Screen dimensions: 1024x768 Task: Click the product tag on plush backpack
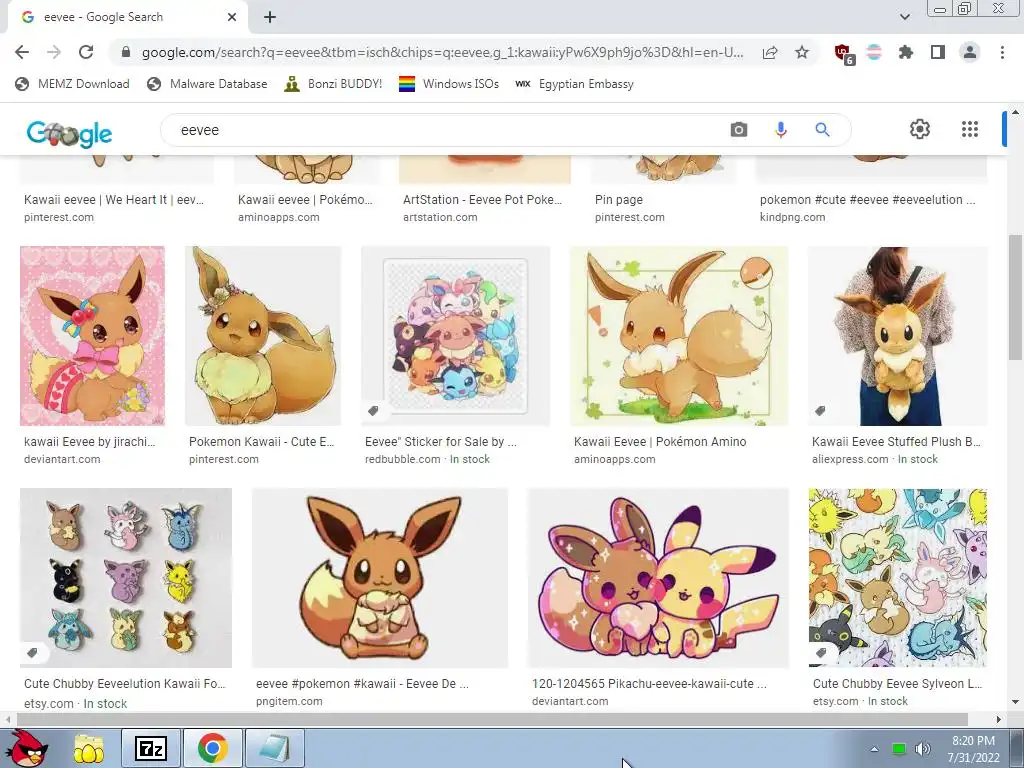click(820, 411)
